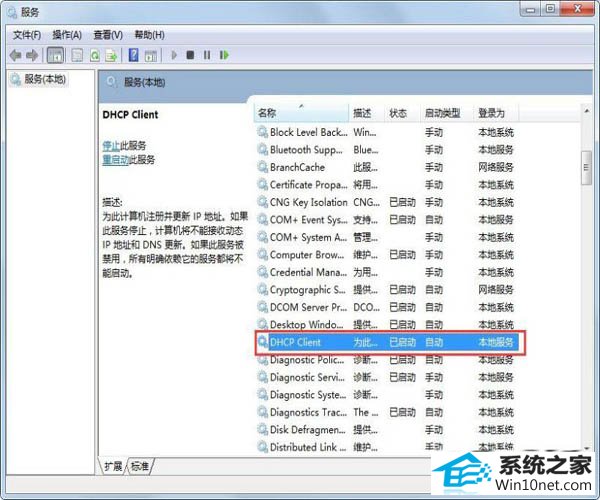This screenshot has height=500, width=600.
Task: Click the Properties toolbar icon
Action: (77, 55)
